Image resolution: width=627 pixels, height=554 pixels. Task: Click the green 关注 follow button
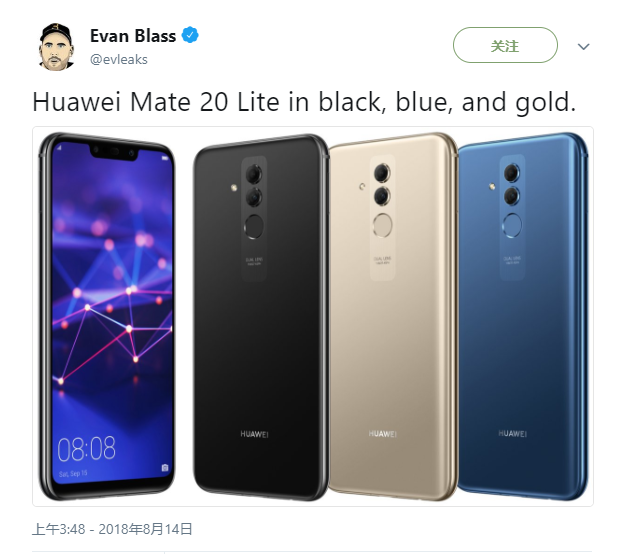pos(505,45)
